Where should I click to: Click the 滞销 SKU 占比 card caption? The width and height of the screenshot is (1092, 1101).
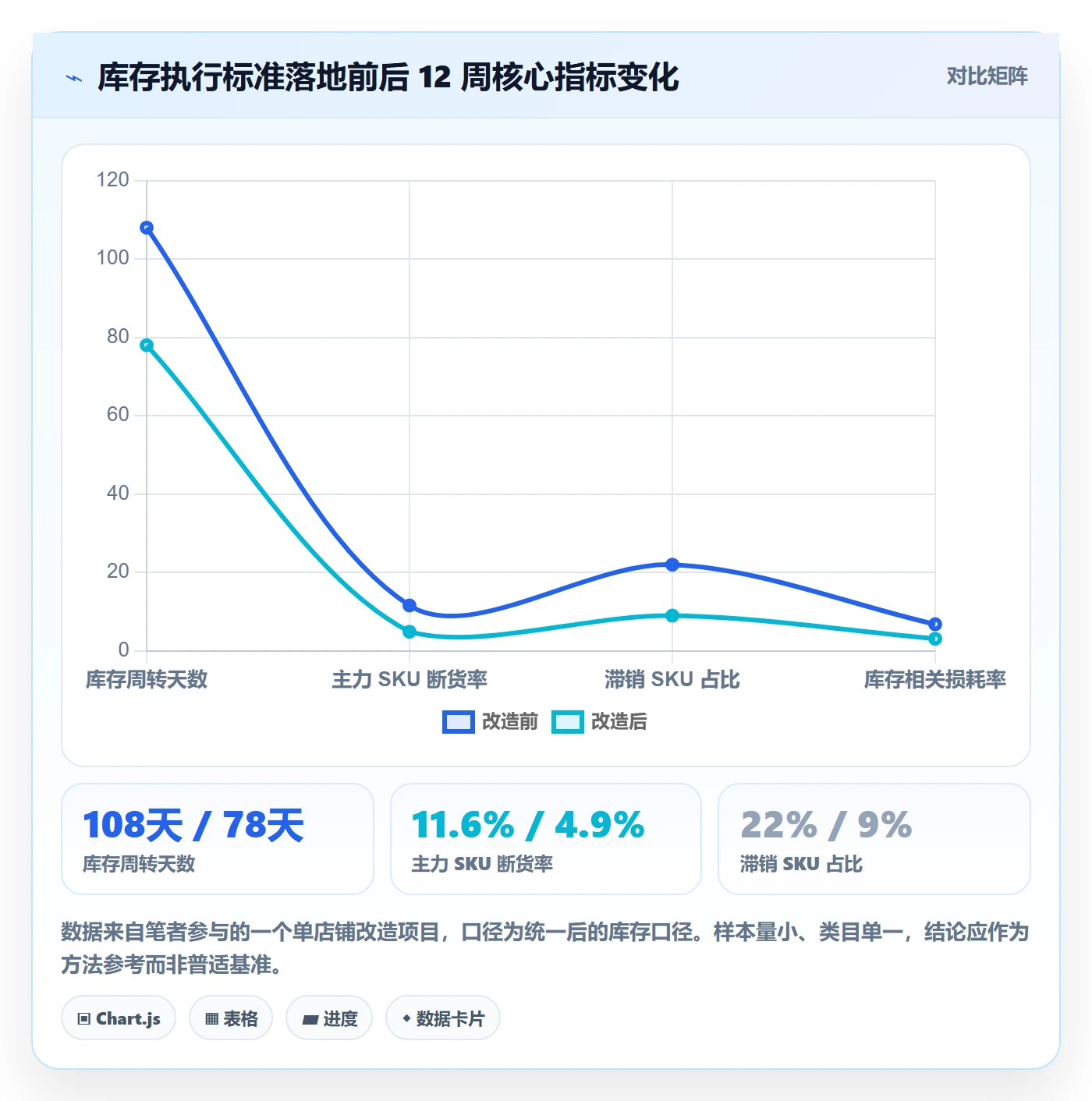tap(801, 864)
